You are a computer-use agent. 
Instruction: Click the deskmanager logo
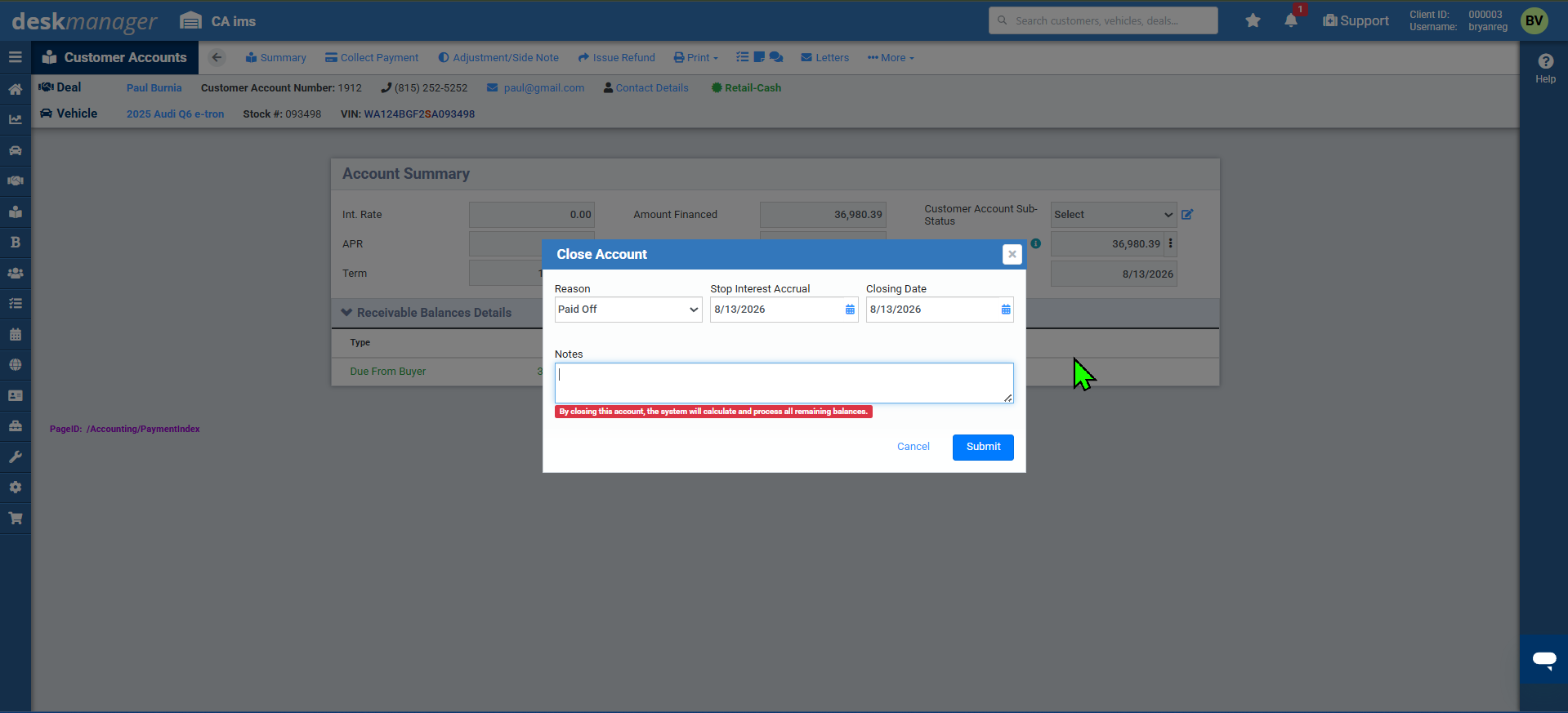[84, 21]
